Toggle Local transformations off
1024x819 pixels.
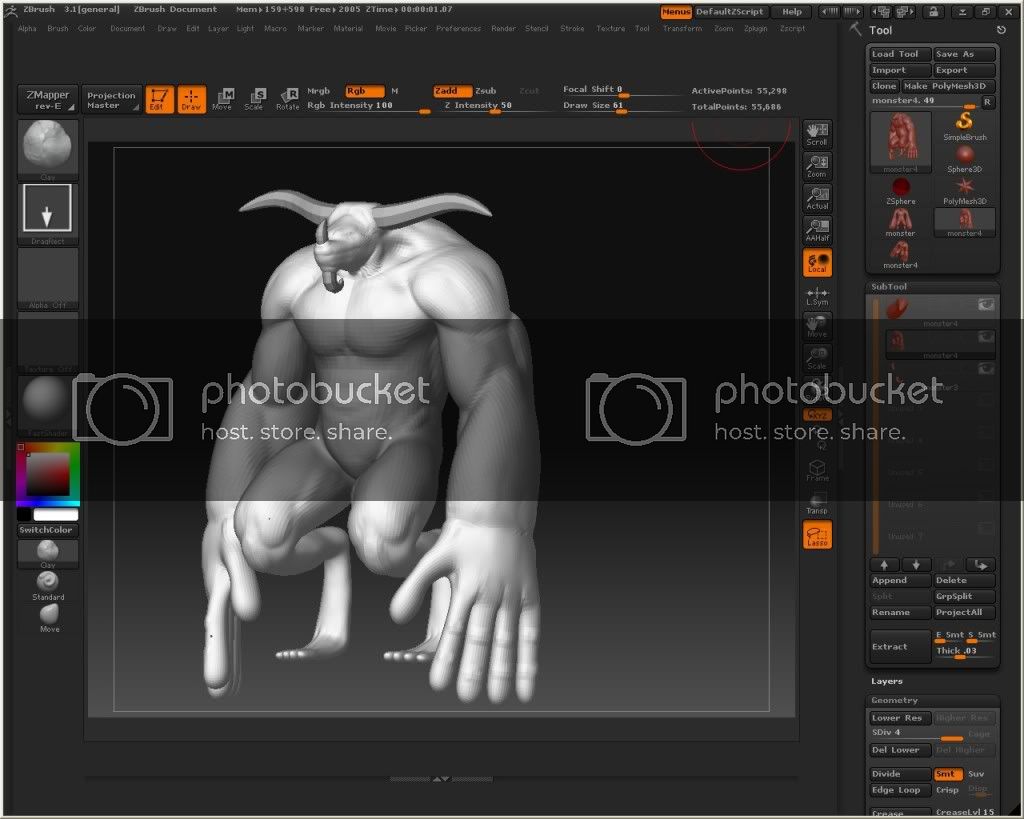817,262
